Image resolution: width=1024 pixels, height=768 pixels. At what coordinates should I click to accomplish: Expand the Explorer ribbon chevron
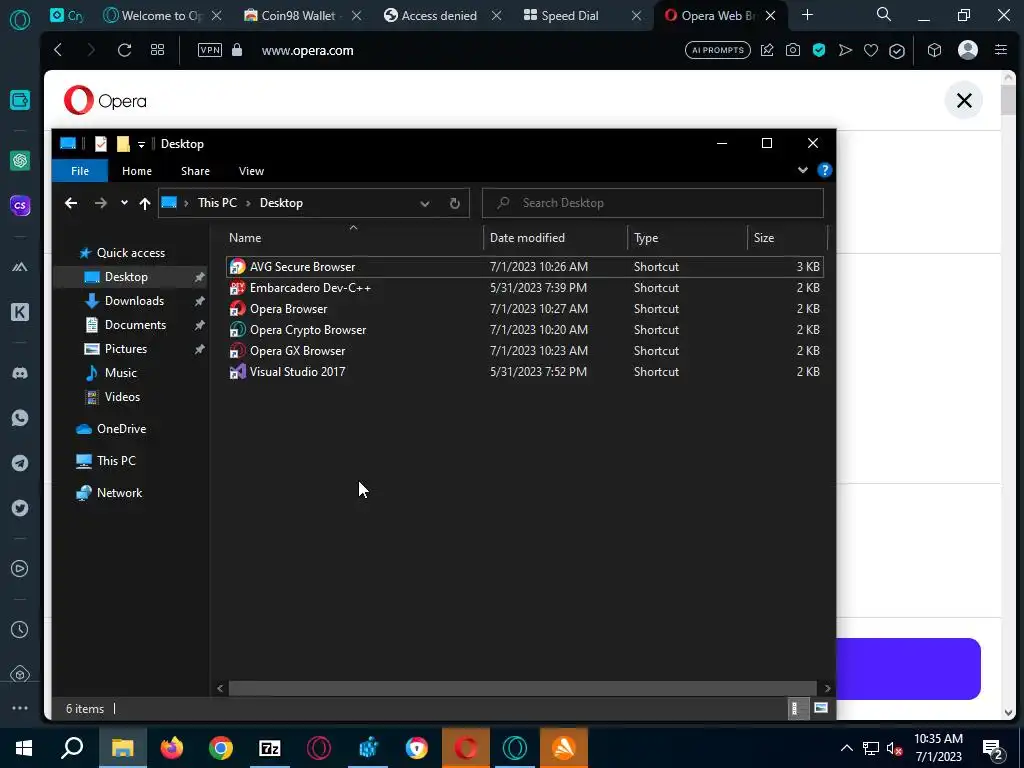pyautogui.click(x=803, y=170)
